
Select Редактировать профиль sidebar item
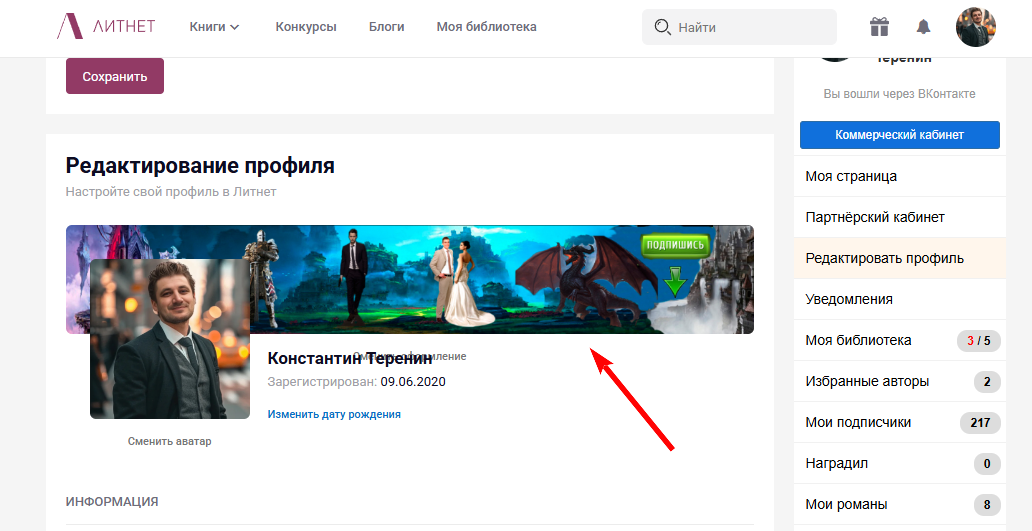pos(900,258)
